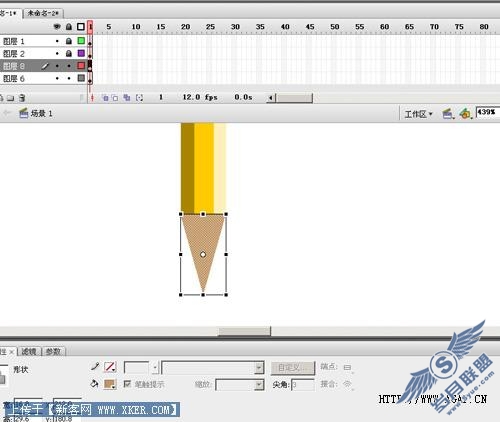Unlock 图层 2 via its padlock icon

[69, 53]
